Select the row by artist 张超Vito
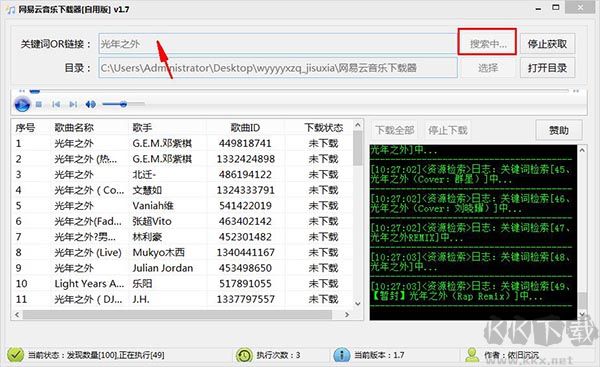Viewport: 600px width, 367px height. [183, 222]
